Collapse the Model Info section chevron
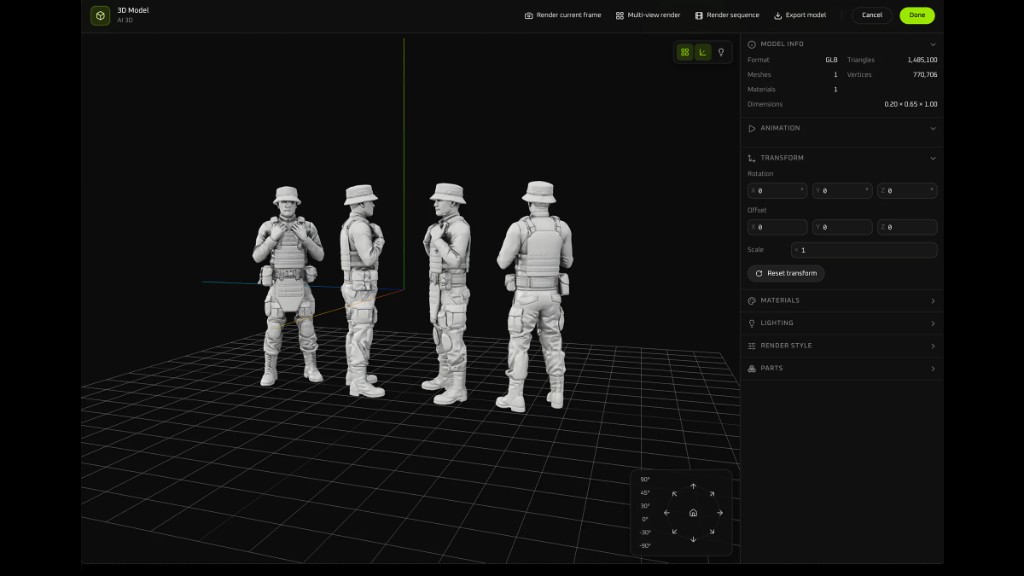Screen dimensions: 1024x576 pos(933,44)
